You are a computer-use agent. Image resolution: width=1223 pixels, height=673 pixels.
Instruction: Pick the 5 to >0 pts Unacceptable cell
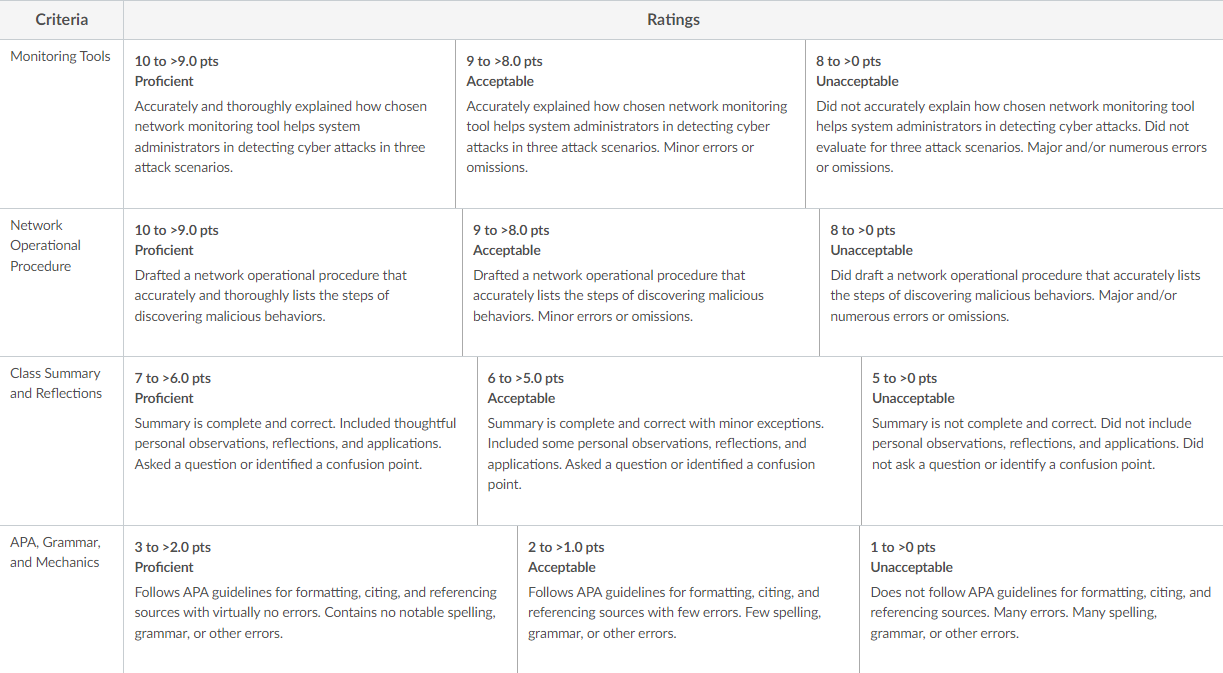tap(1042, 441)
